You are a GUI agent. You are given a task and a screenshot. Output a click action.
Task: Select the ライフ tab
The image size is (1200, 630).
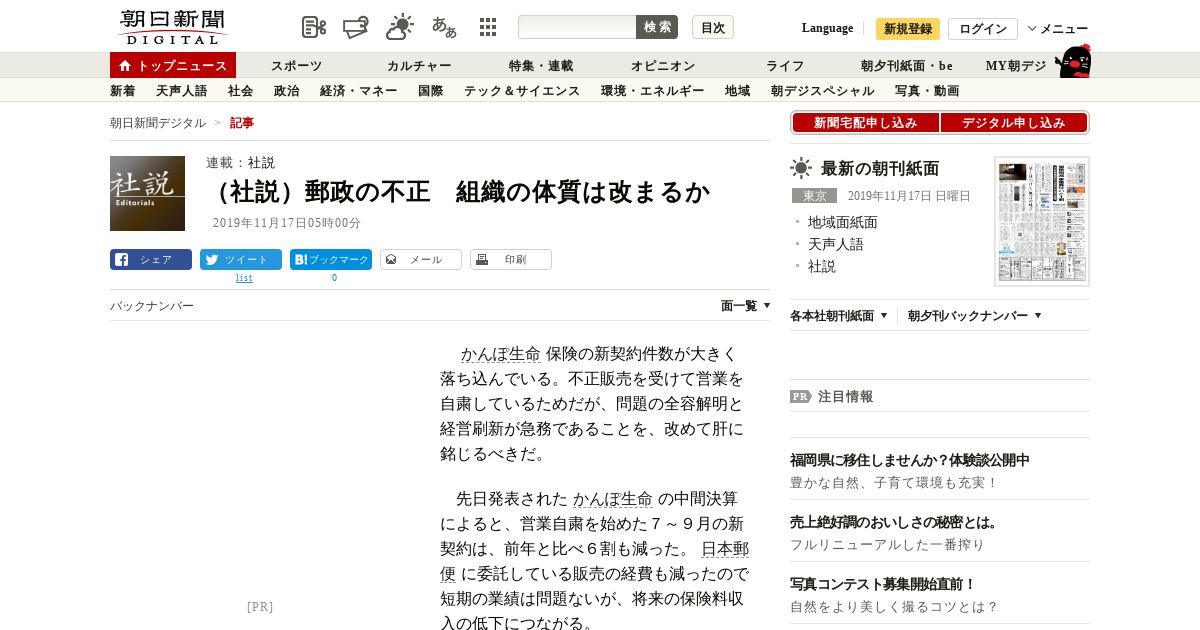785,66
